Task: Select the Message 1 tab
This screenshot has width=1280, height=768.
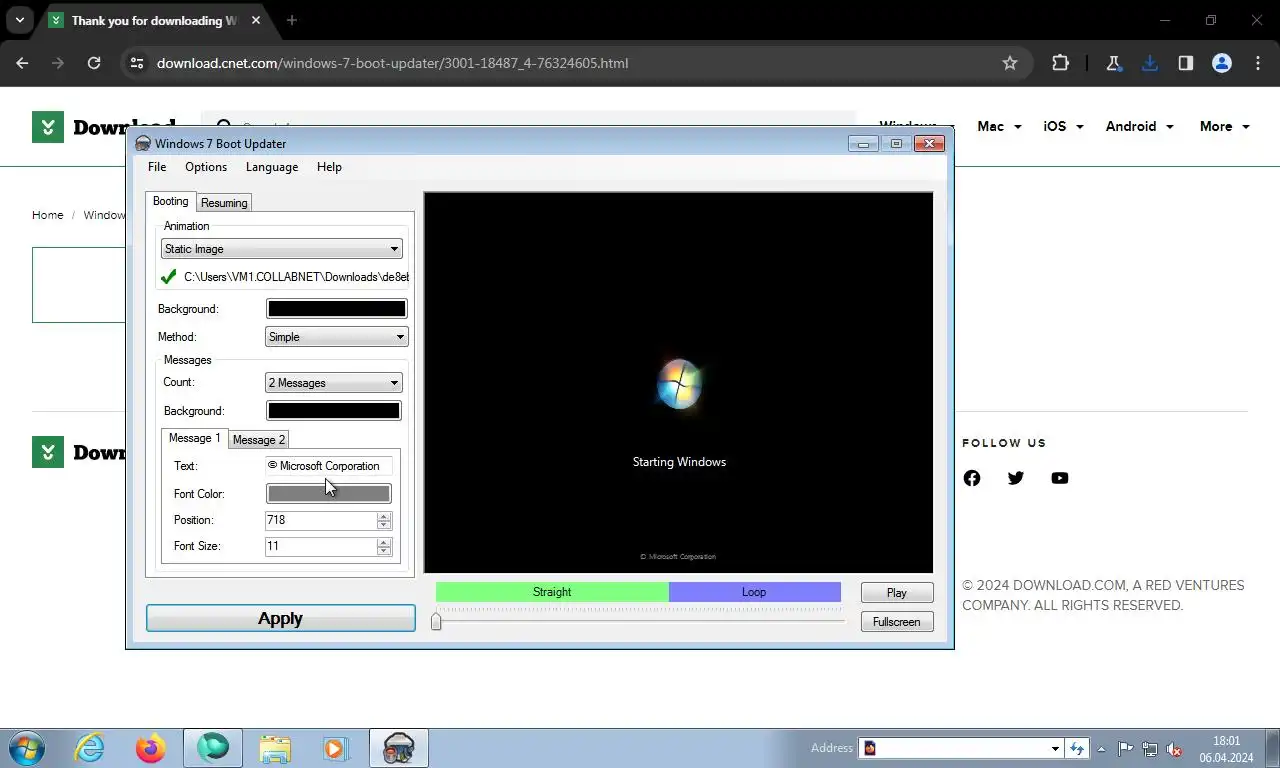Action: coord(194,438)
